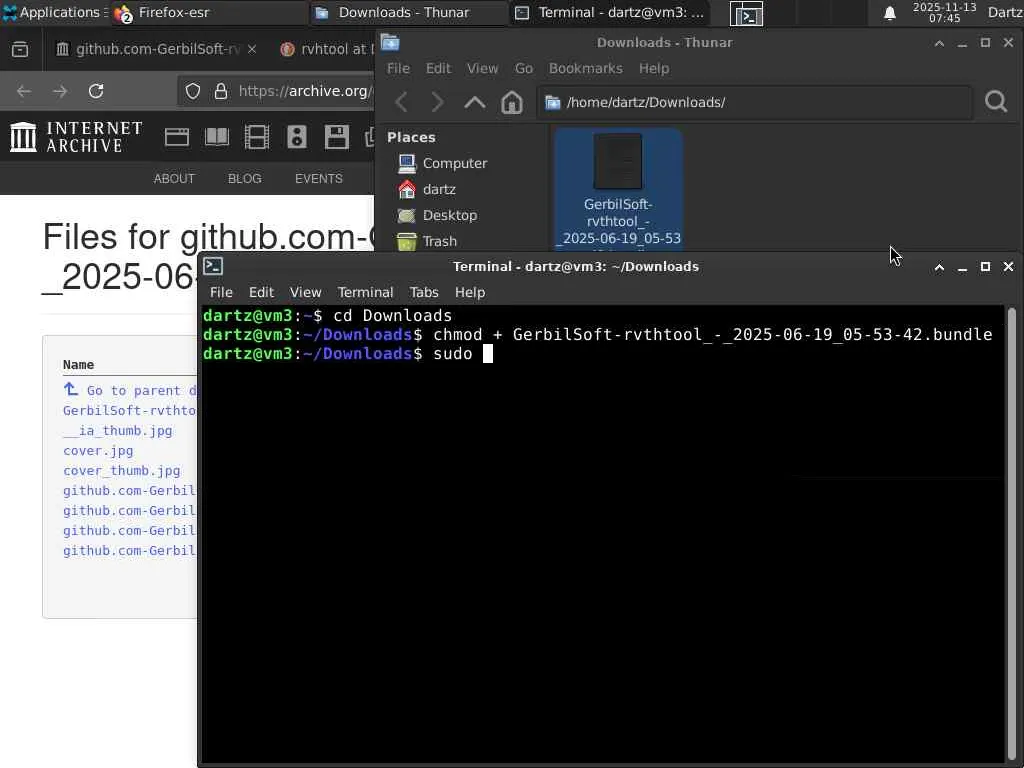Open the Internet Archive software floppy icon
The height and width of the screenshot is (768, 1024).
click(x=336, y=137)
